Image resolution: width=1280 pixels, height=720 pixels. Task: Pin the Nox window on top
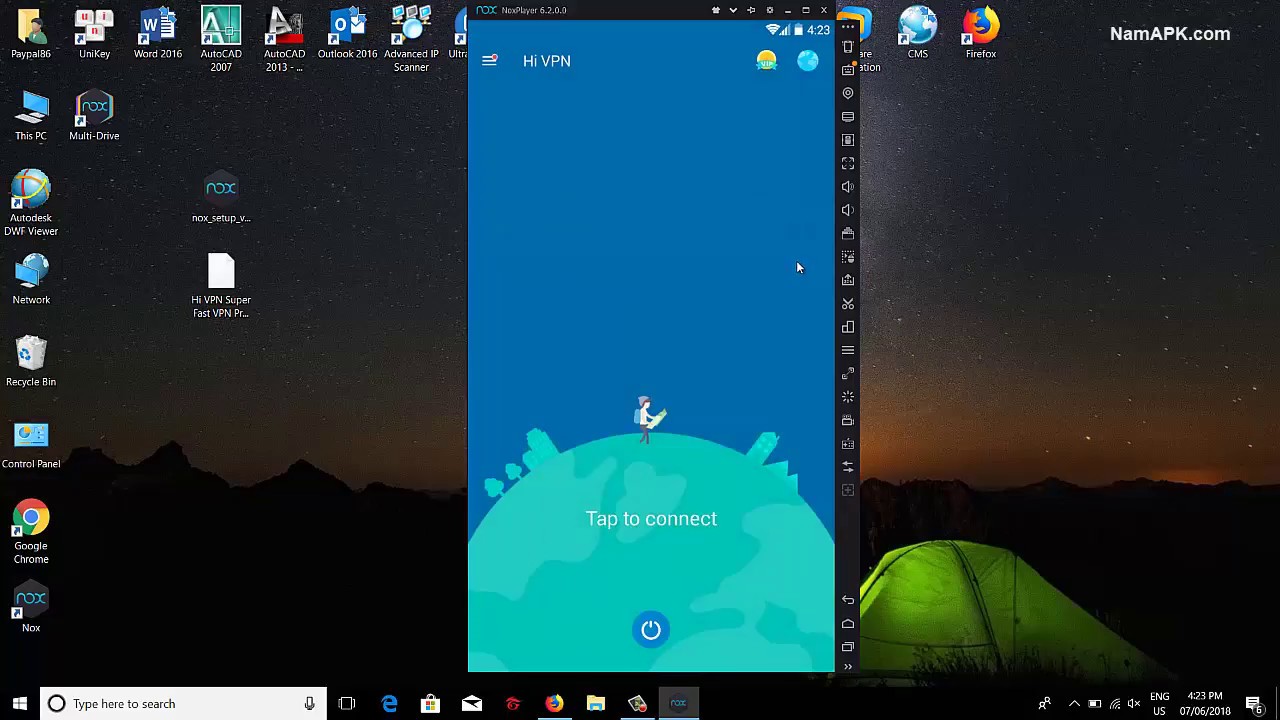(751, 10)
